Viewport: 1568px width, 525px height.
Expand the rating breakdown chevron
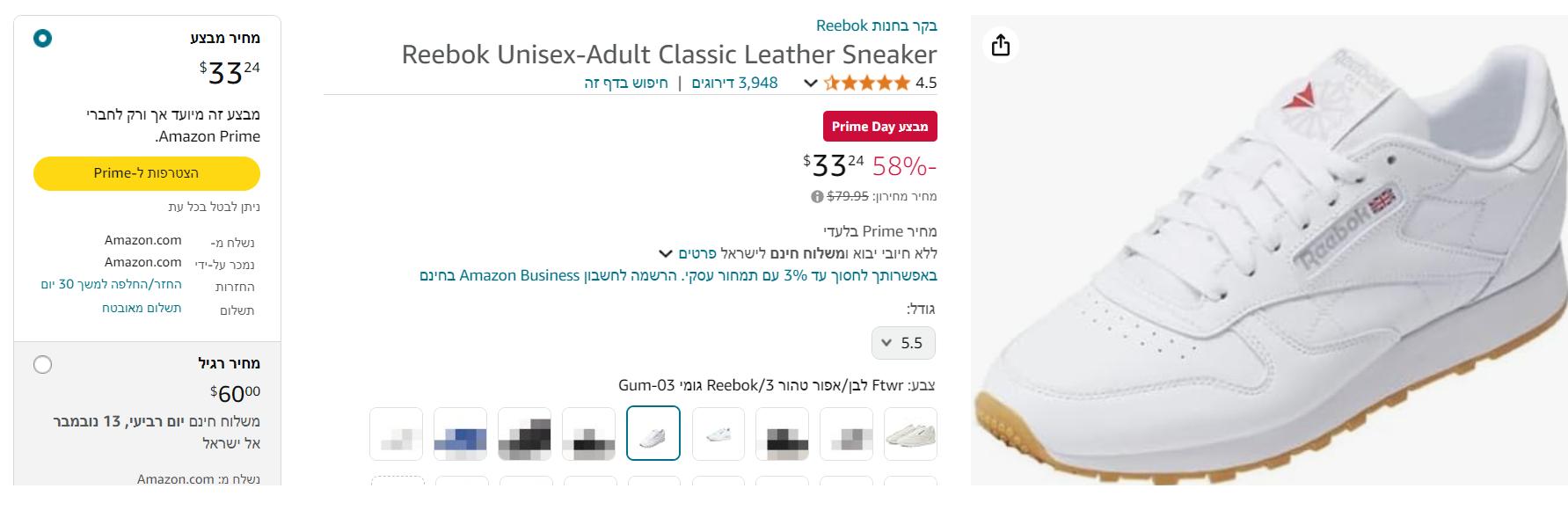[810, 83]
